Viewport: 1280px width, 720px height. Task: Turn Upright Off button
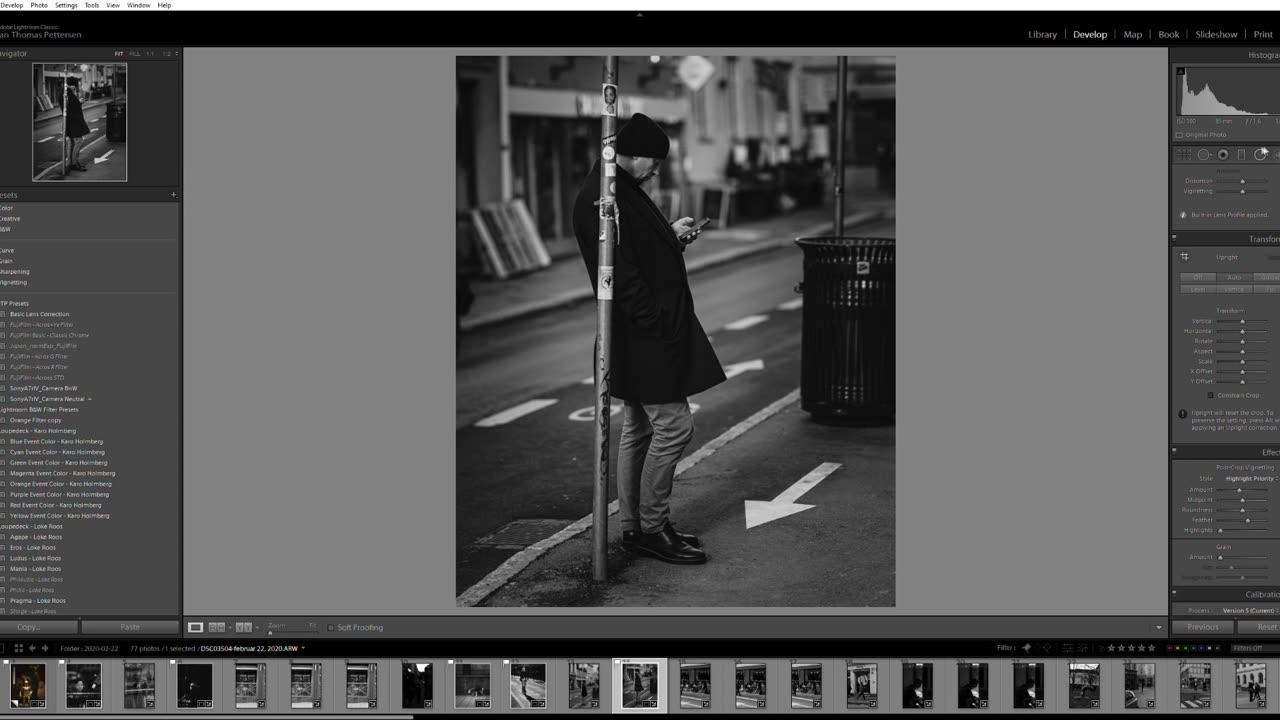click(x=1197, y=277)
